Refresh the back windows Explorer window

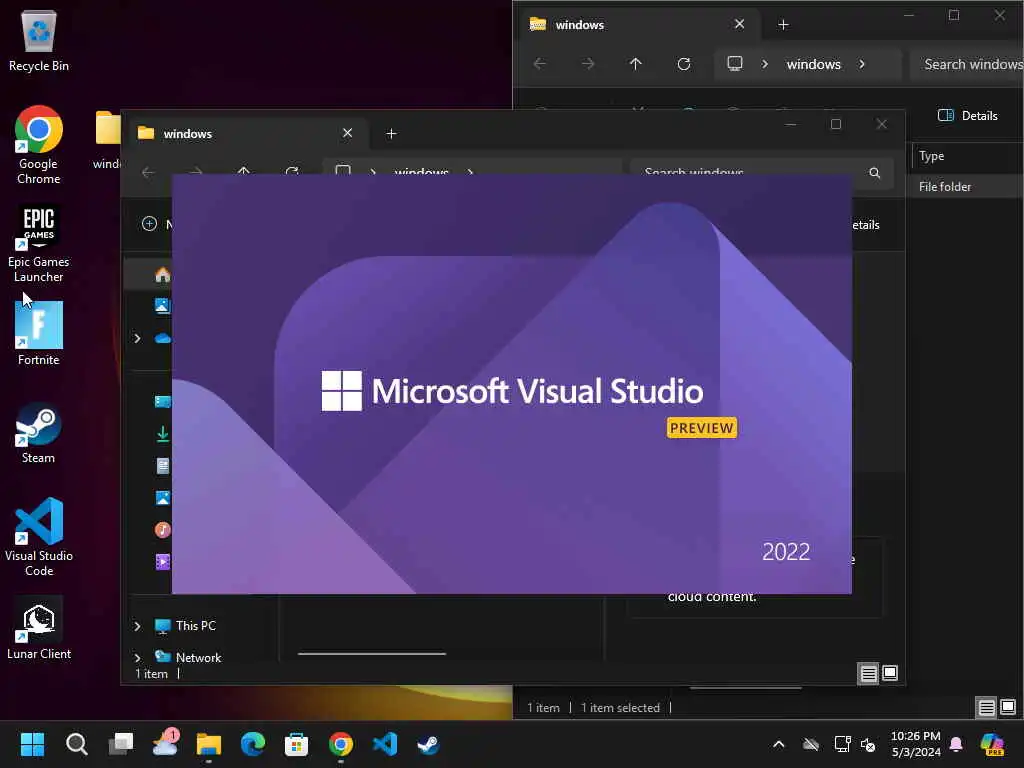[684, 63]
